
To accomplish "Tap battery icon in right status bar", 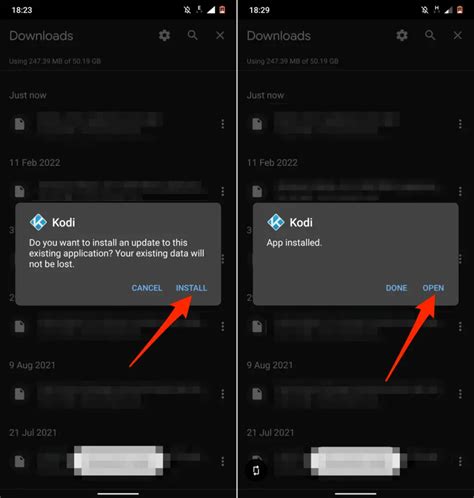I will click(460, 10).
